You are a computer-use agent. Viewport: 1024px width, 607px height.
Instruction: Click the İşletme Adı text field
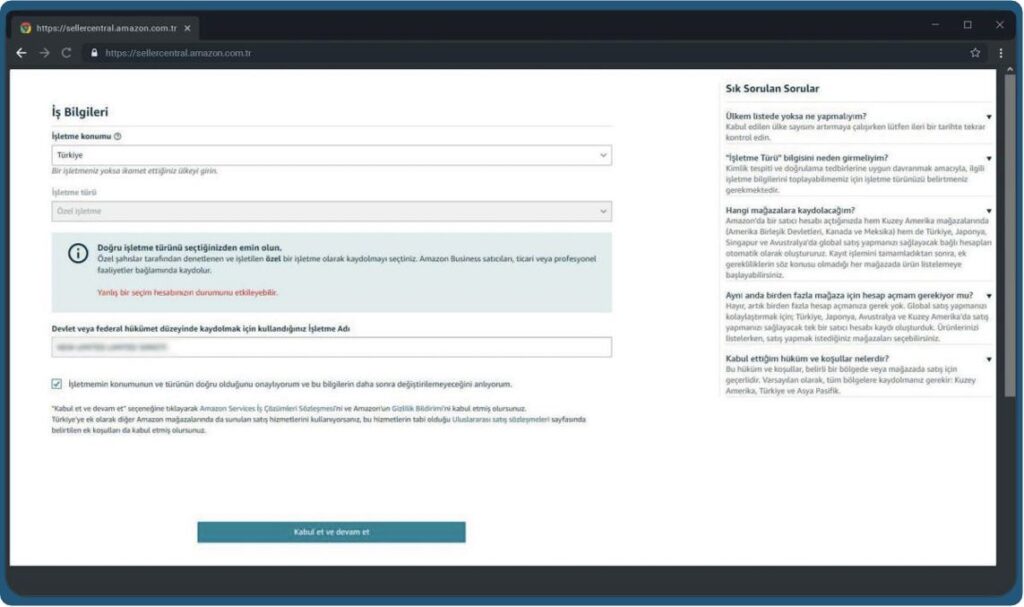coord(332,348)
